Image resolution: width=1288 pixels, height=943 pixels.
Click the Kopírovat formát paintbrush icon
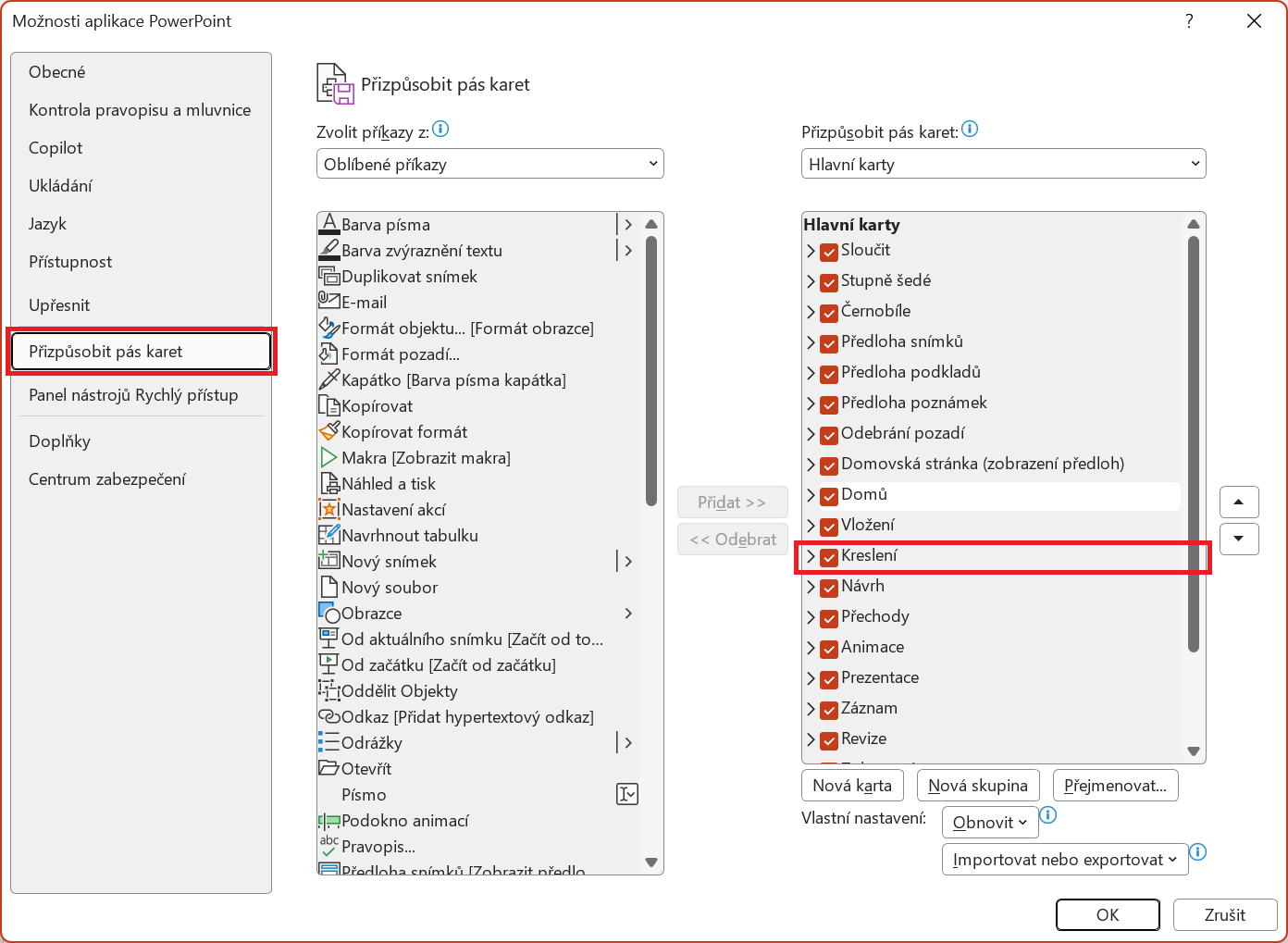[329, 431]
